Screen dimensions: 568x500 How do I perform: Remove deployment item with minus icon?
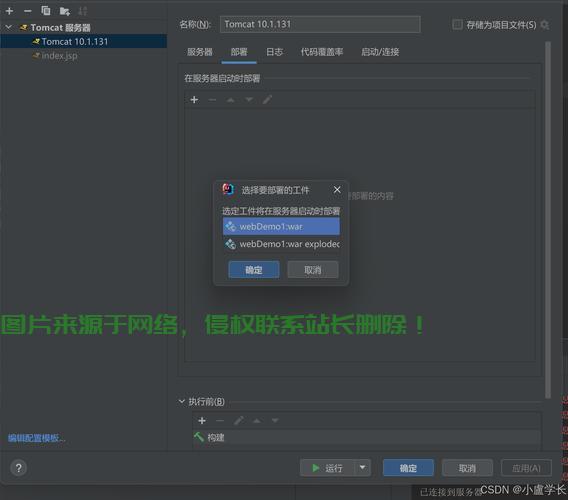point(212,100)
